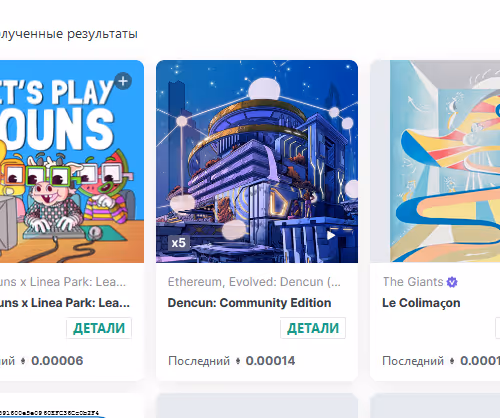The height and width of the screenshot is (418, 500).
Task: Select the Dencun futuristic building thumbnail
Action: [x=257, y=161]
